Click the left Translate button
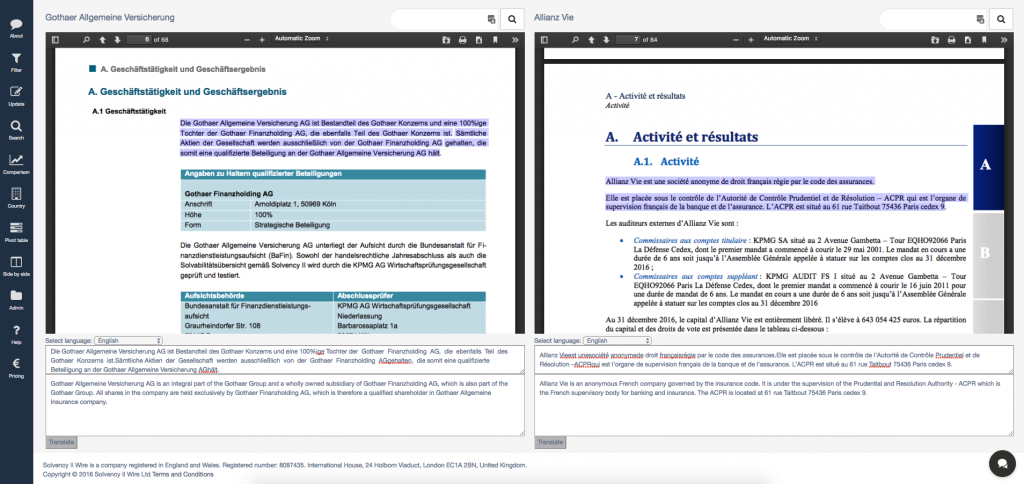This screenshot has width=1024, height=484. click(x=62, y=442)
